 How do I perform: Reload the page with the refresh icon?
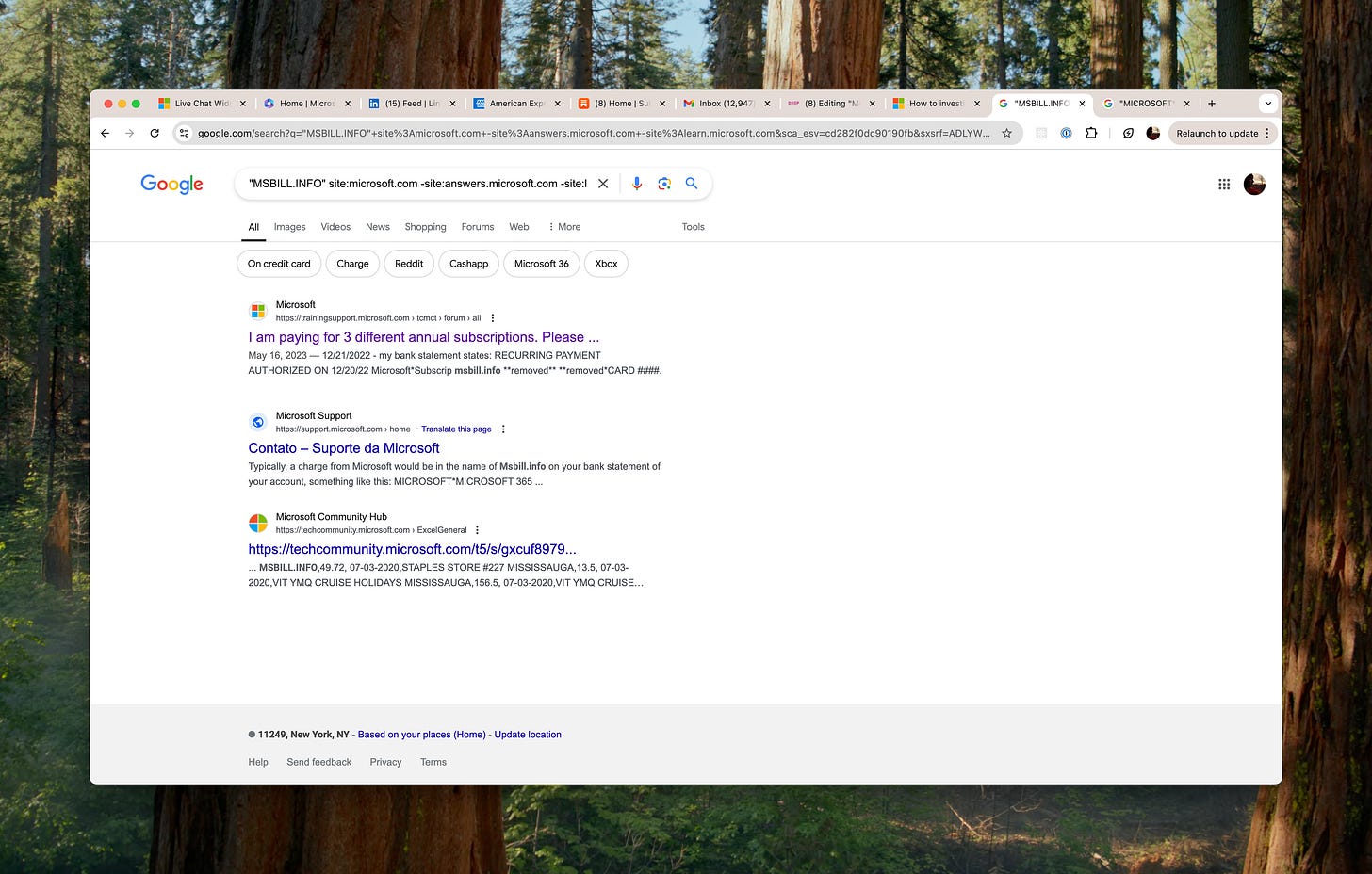click(155, 134)
